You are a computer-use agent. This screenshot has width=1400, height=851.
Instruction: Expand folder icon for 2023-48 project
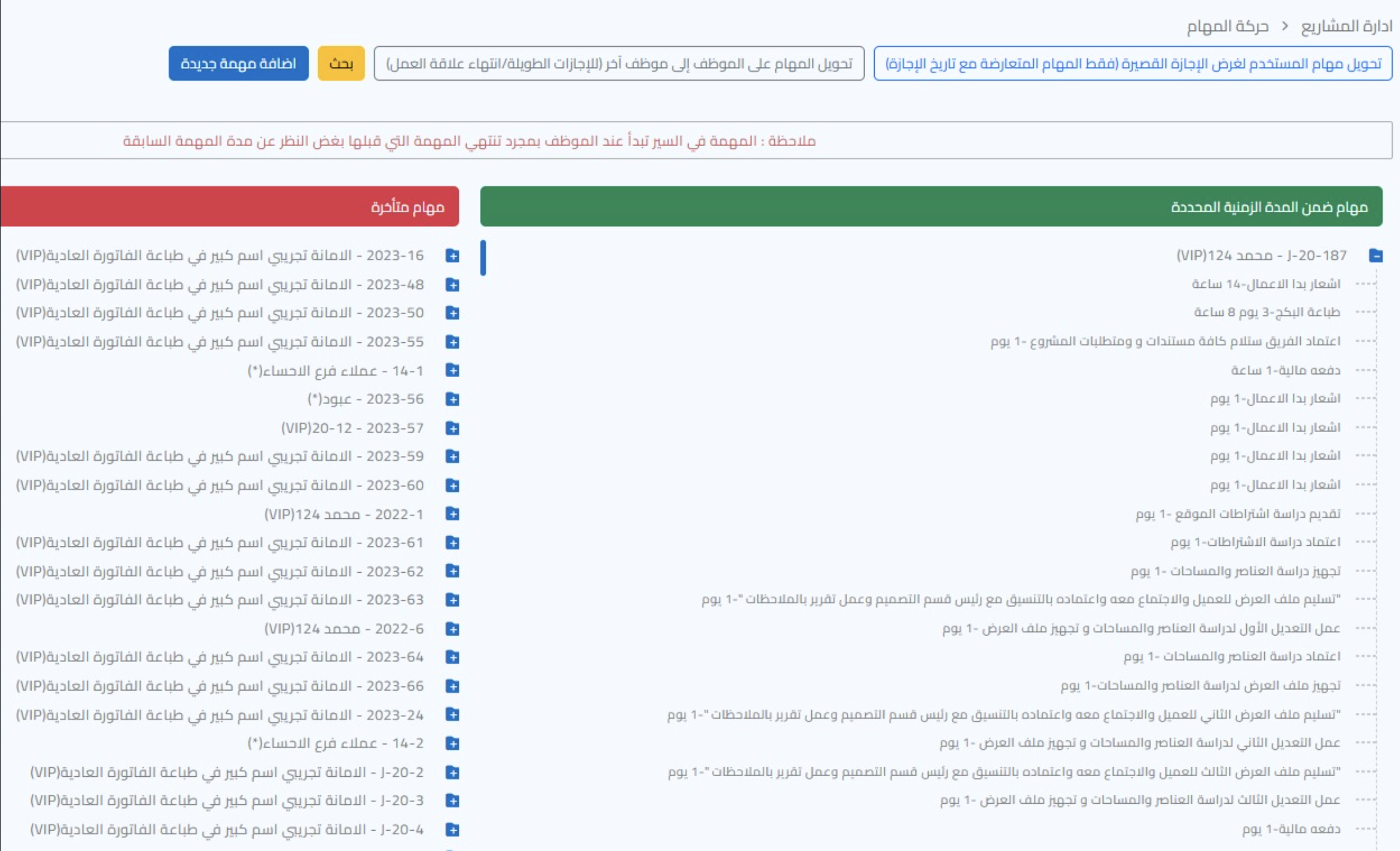pyautogui.click(x=452, y=284)
